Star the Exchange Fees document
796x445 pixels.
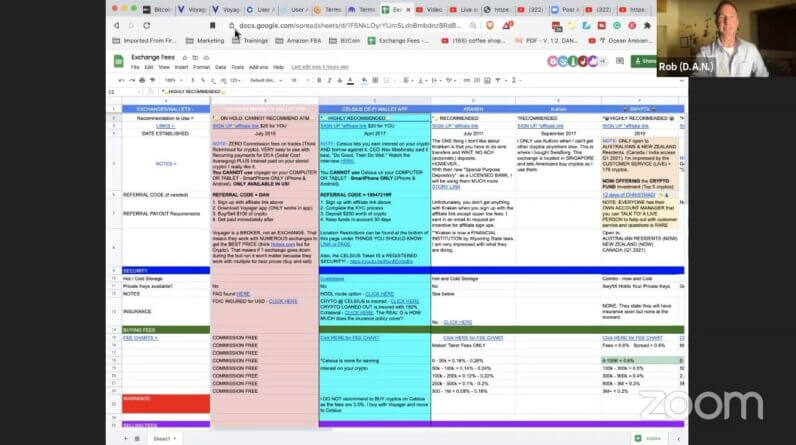coord(185,58)
